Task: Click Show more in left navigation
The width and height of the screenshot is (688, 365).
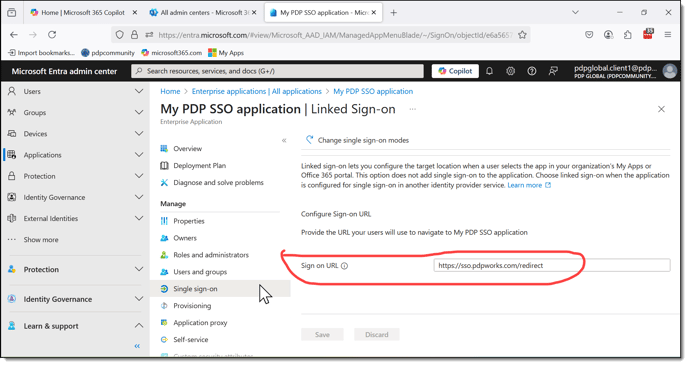Action: coord(41,240)
